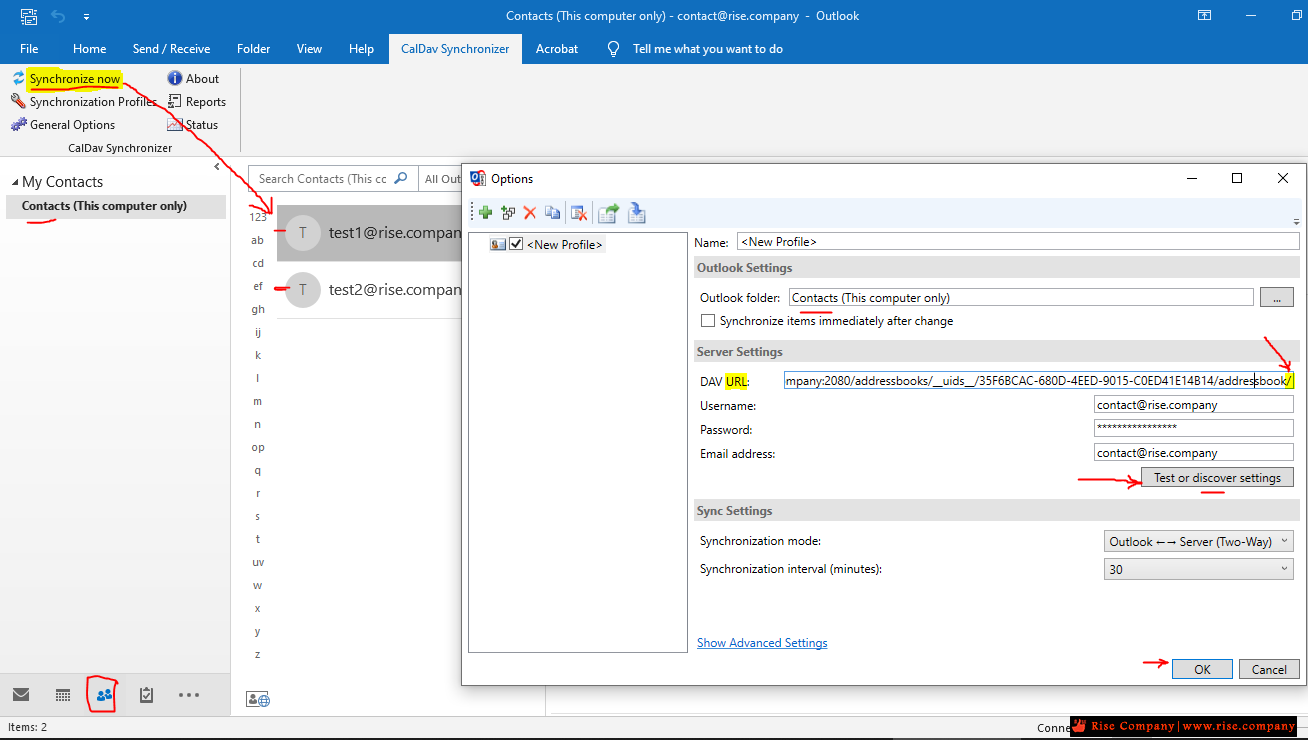This screenshot has width=1308, height=740.
Task: Click the Ribbon Display Options icon
Action: (x=1205, y=16)
